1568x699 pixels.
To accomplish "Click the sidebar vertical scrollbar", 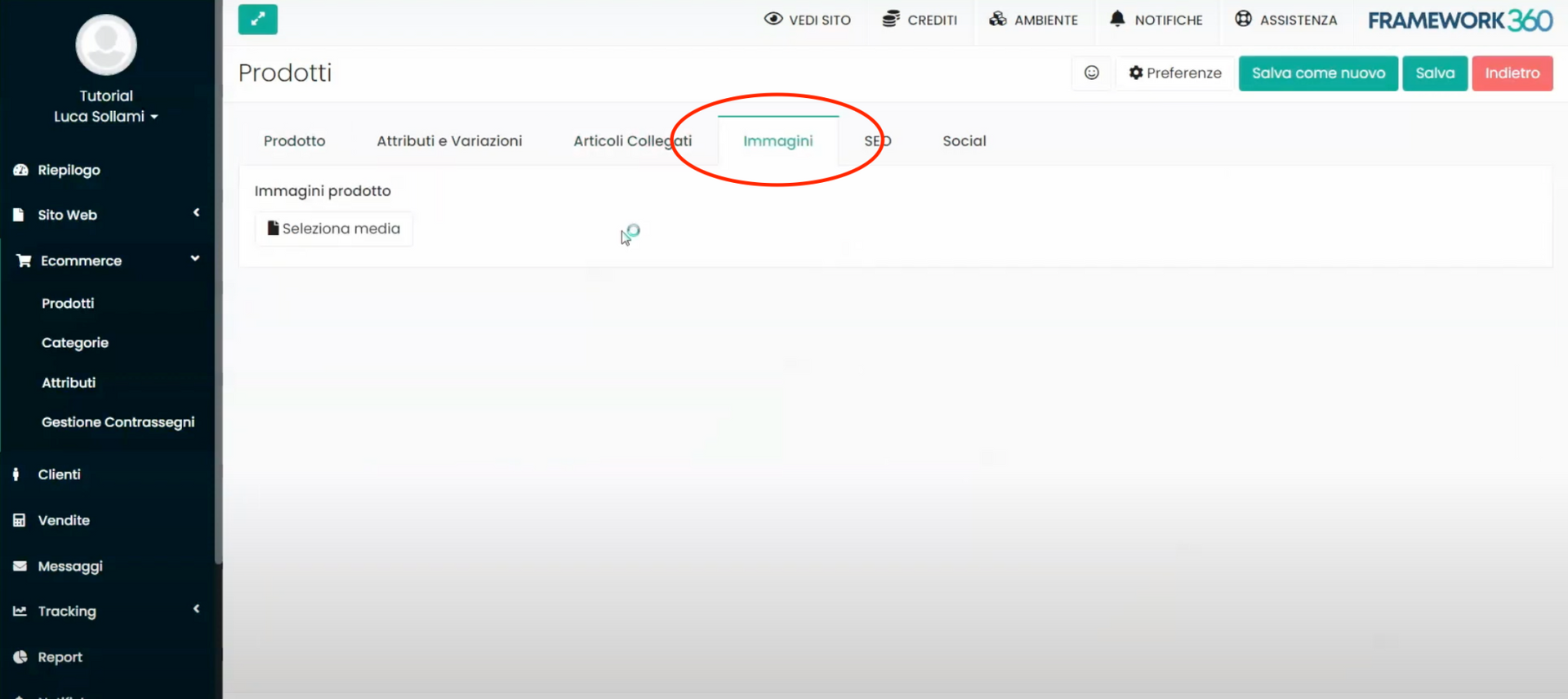I will 218,282.
